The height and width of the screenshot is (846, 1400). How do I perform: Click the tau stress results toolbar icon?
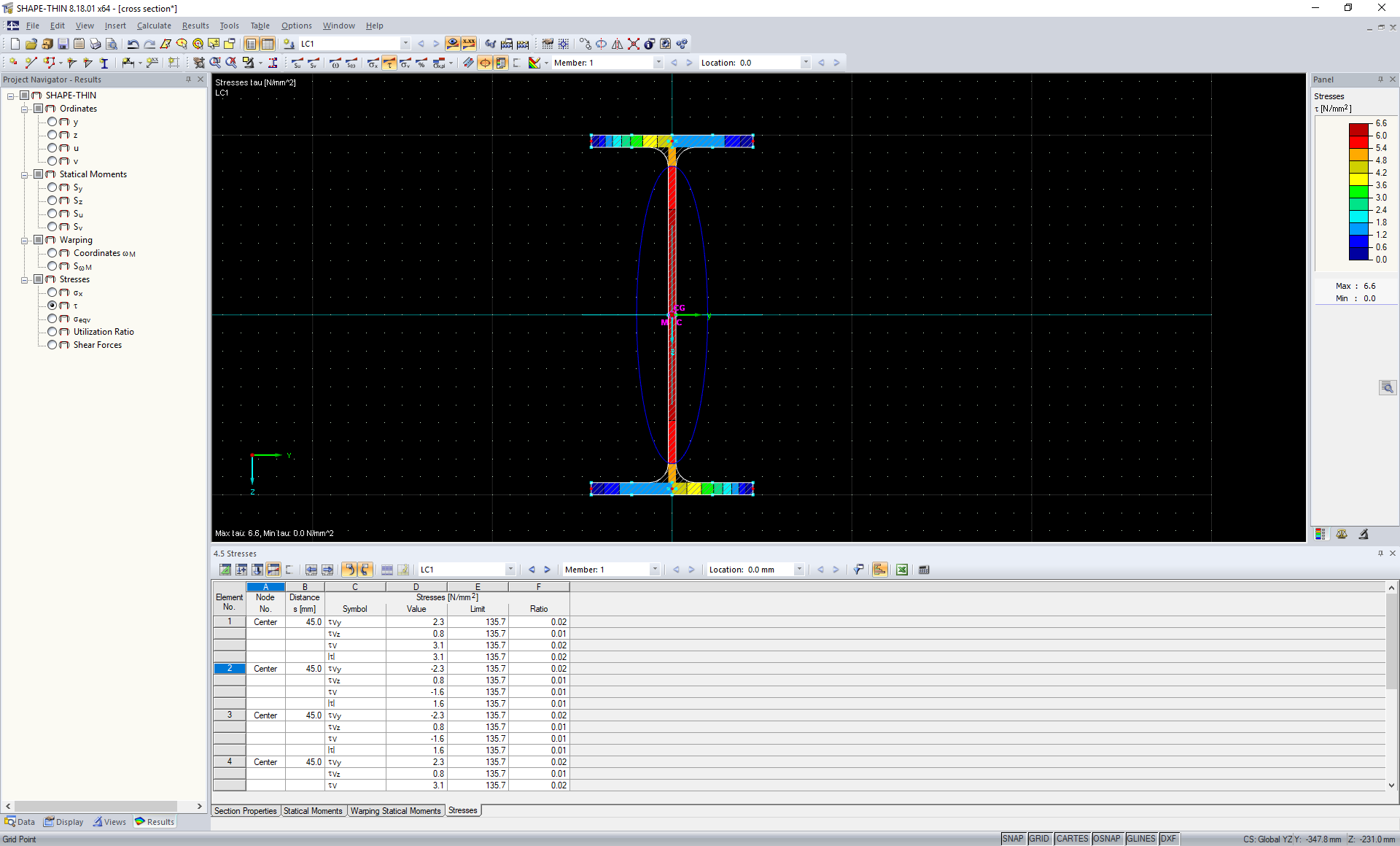389,63
